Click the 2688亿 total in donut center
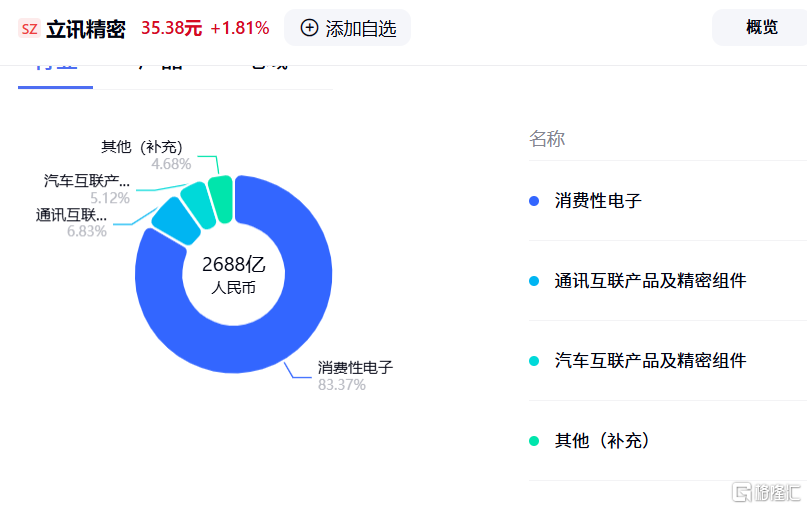The width and height of the screenshot is (807, 509). (x=234, y=264)
